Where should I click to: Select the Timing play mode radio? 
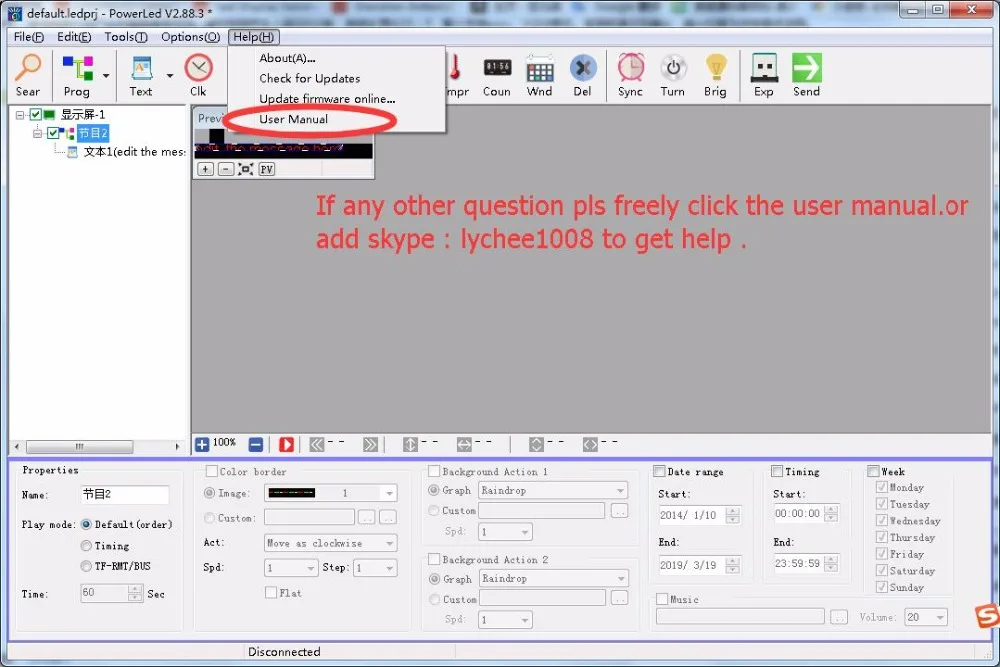pyautogui.click(x=86, y=546)
